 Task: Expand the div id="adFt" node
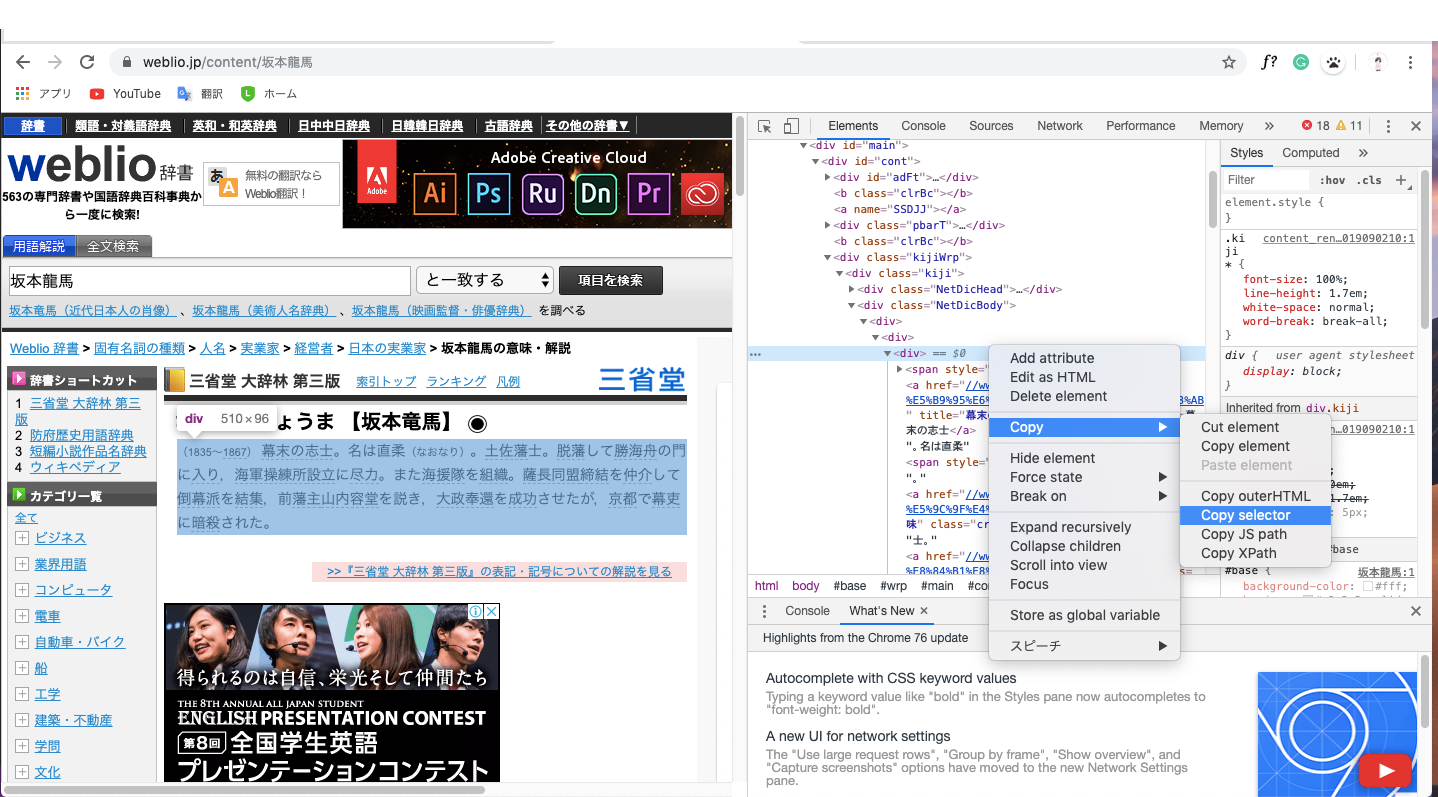click(828, 177)
